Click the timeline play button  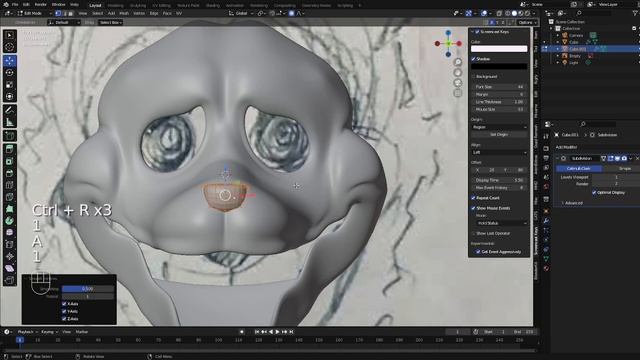pos(278,332)
